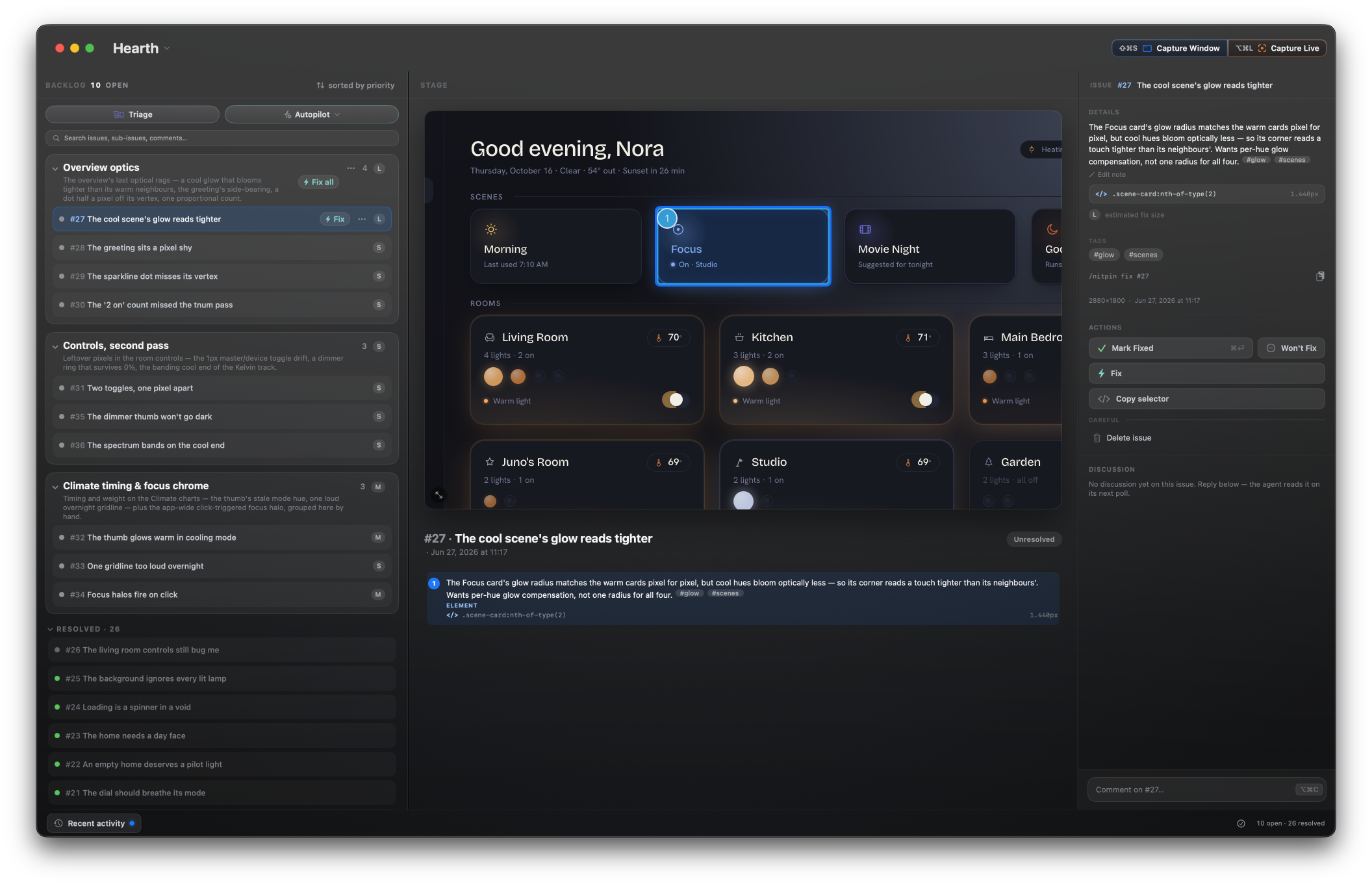Click Studio temperature 69 badge
1372x885 pixels.
click(x=917, y=462)
